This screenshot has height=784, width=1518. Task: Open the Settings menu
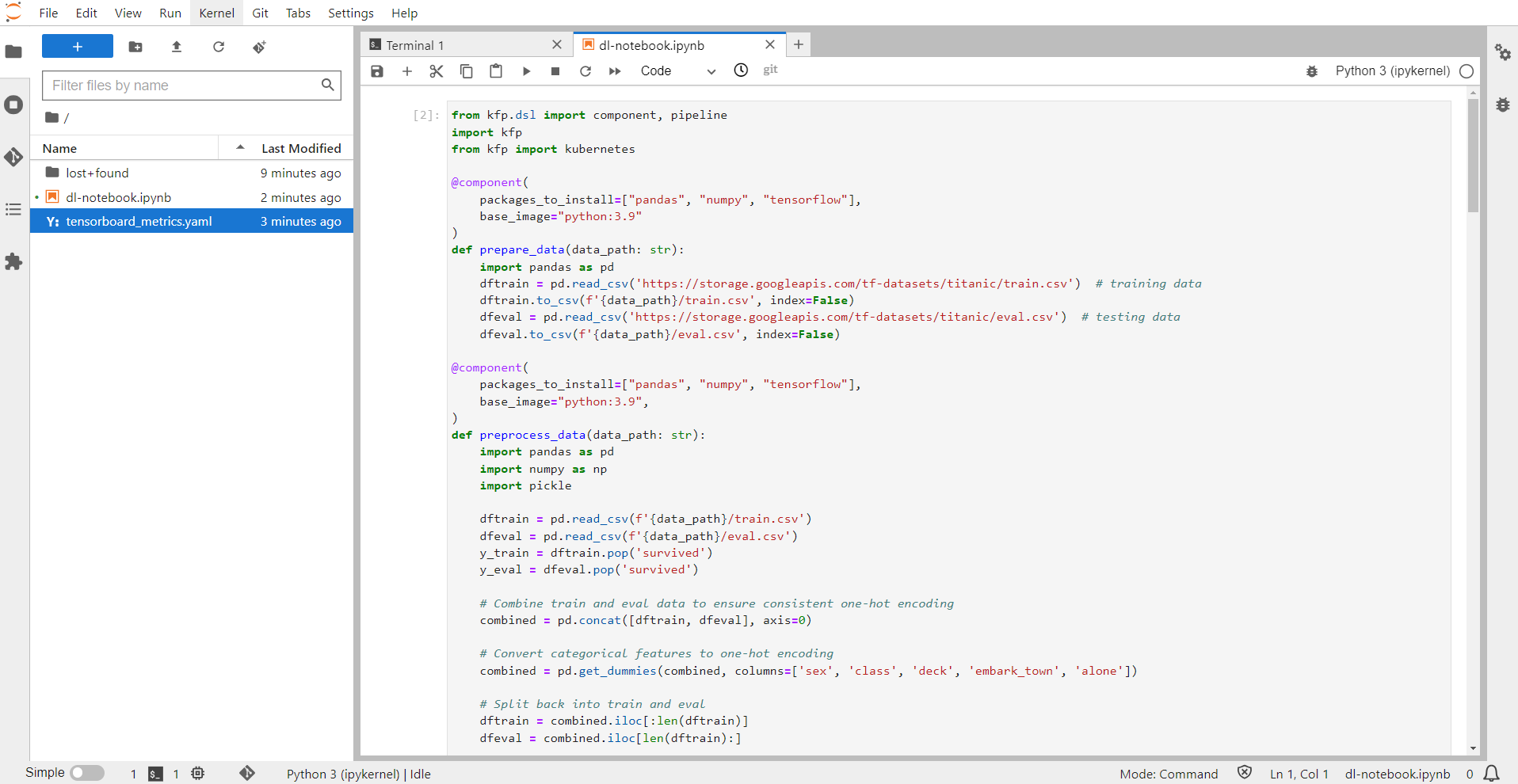351,13
